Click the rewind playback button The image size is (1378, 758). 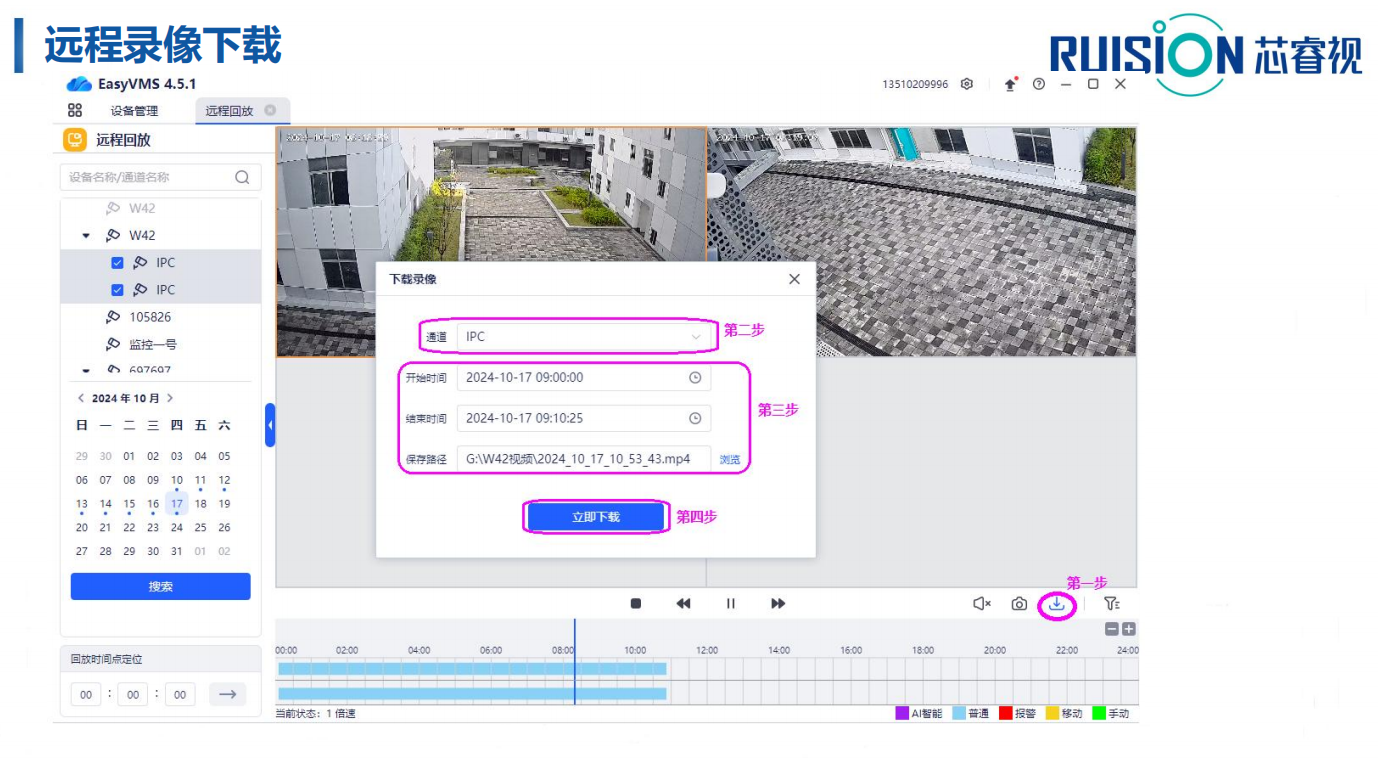pos(683,604)
